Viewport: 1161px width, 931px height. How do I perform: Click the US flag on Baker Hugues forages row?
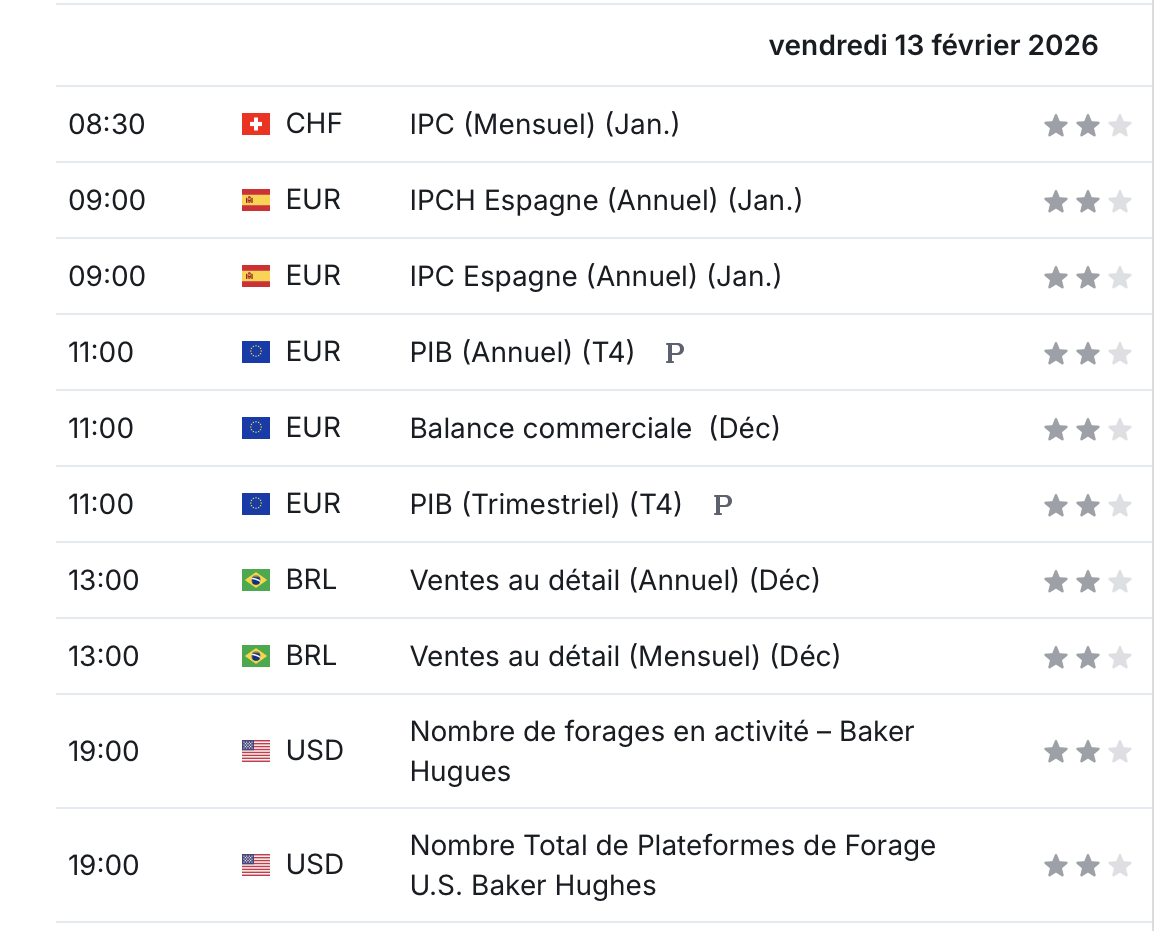[255, 751]
